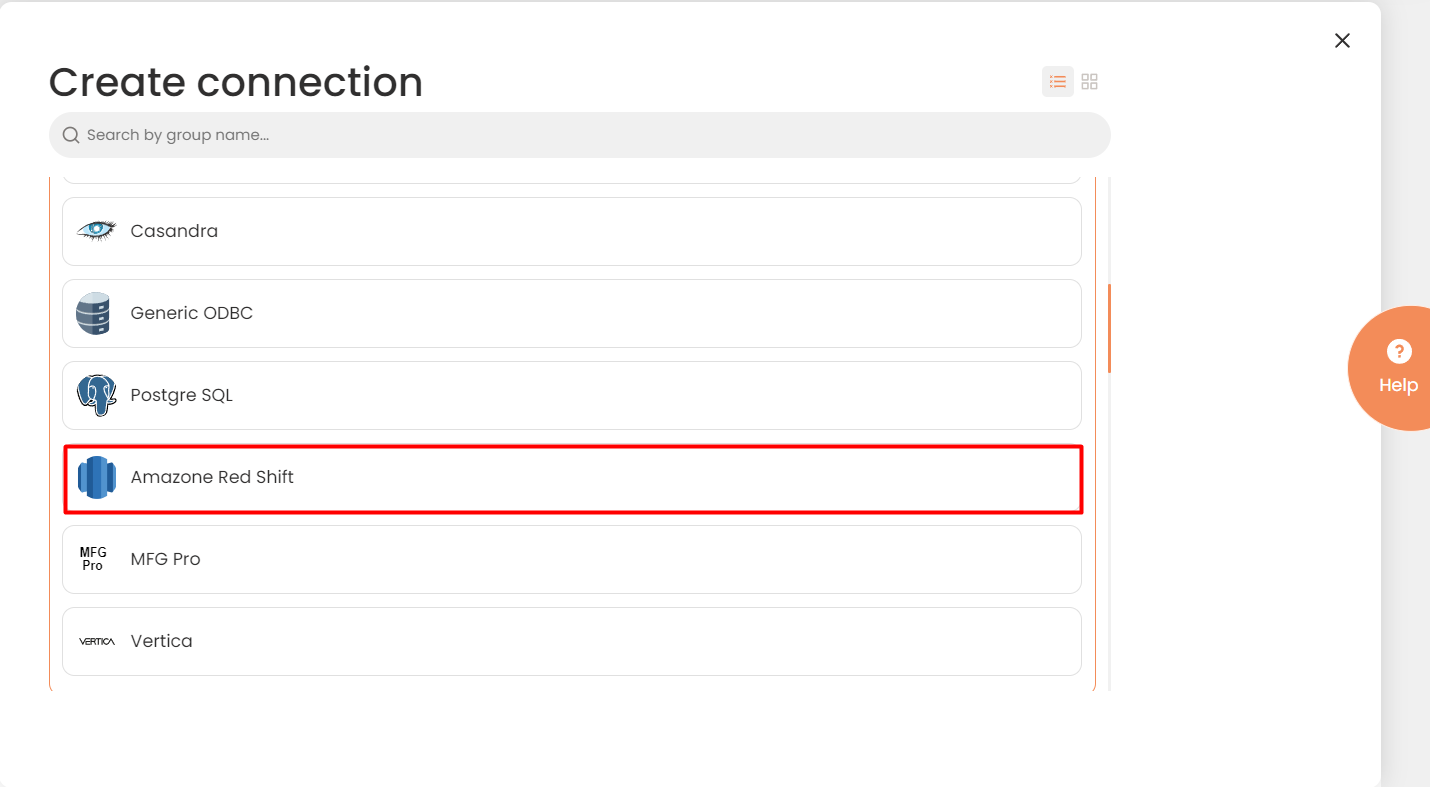
Task: Select the MFG Pro connection label
Action: pyautogui.click(x=166, y=559)
